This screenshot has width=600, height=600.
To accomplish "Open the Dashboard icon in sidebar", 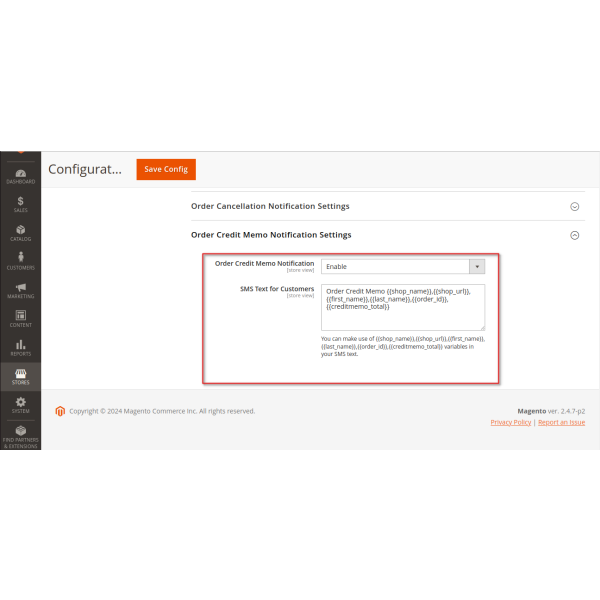I will (x=20, y=174).
